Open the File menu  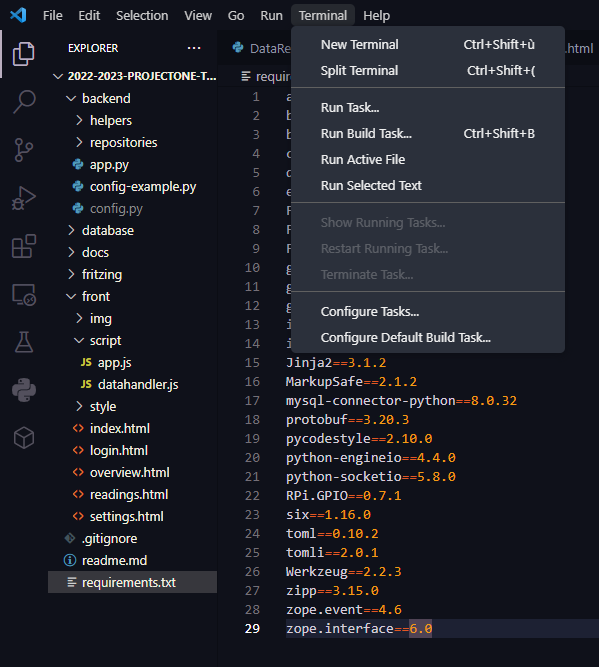(53, 16)
